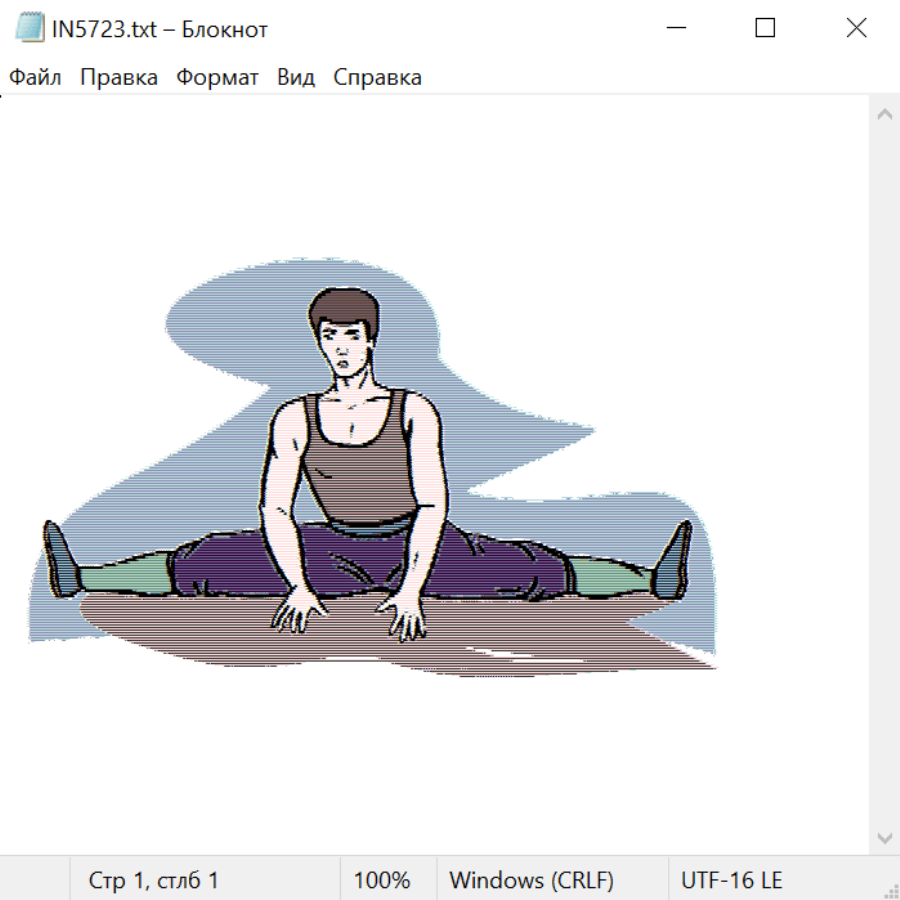Open the Файл menu
Viewport: 900px width, 900px height.
pyautogui.click(x=35, y=78)
